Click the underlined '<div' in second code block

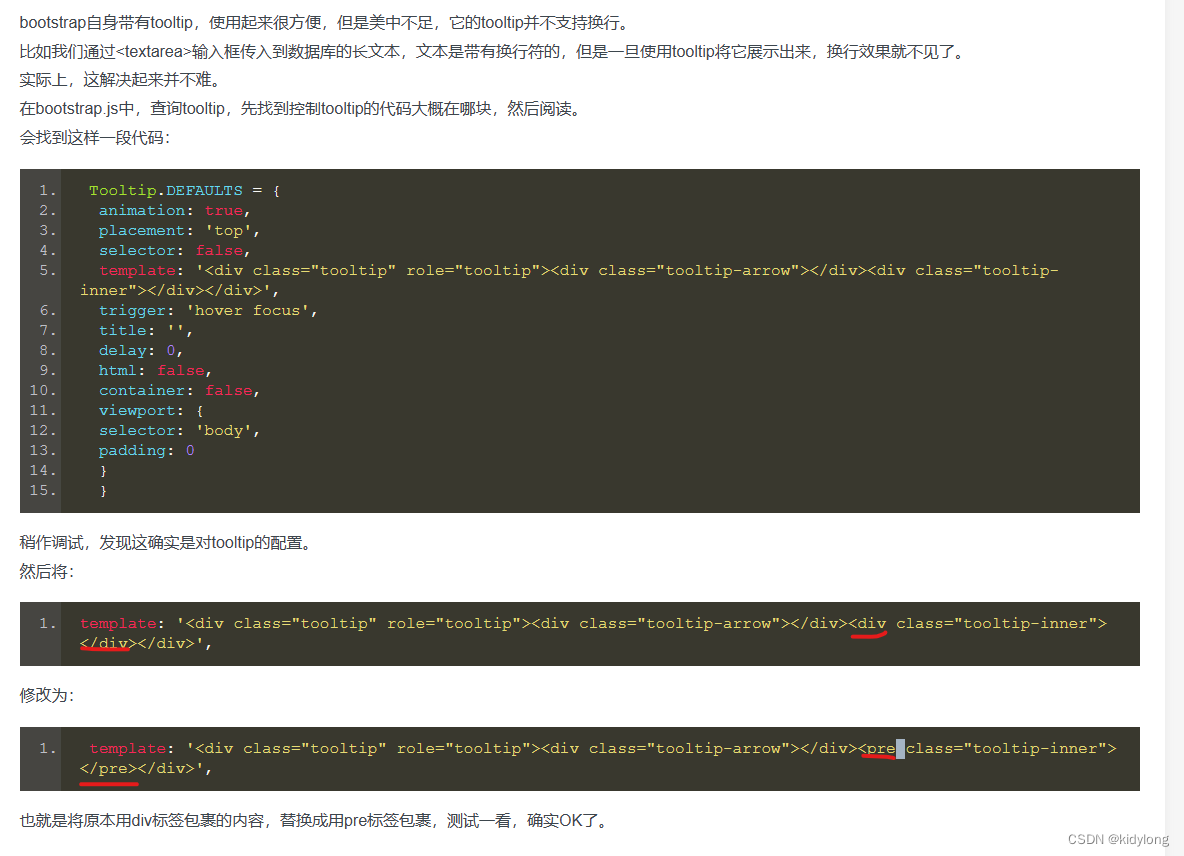(x=868, y=624)
